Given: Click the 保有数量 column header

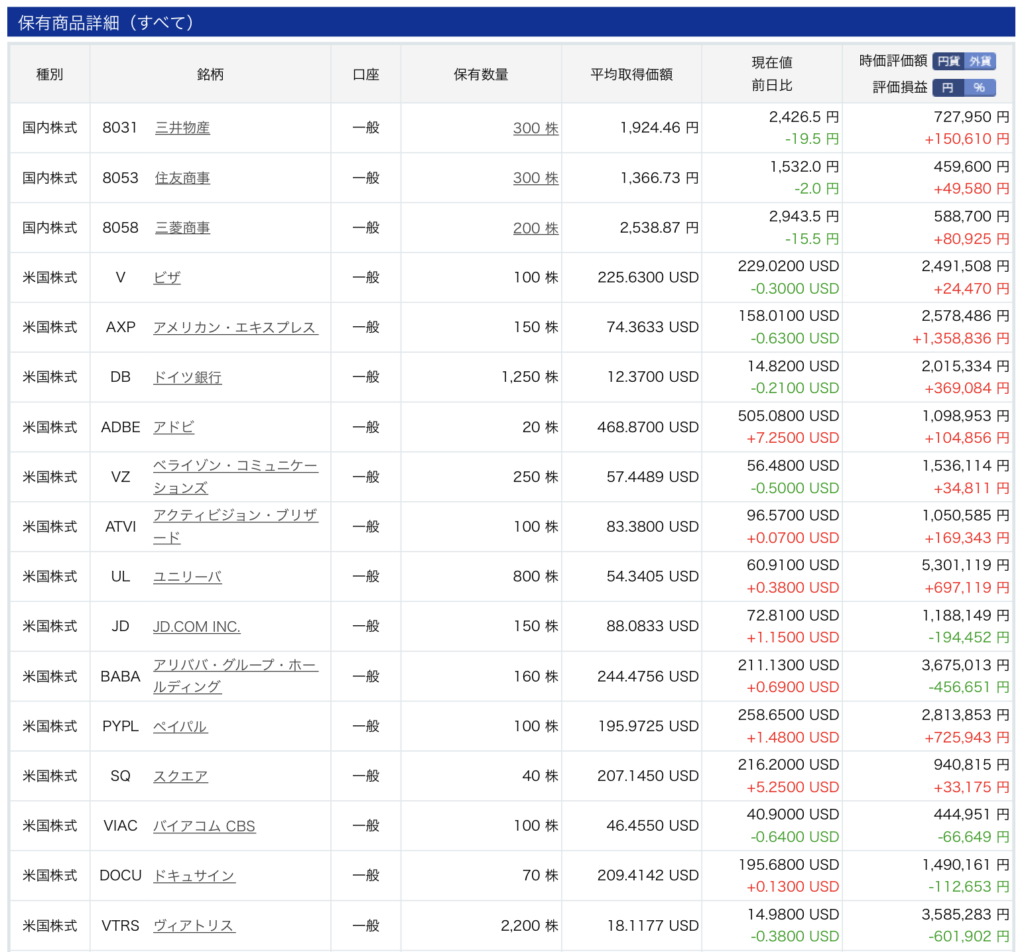Looking at the screenshot, I should coord(481,74).
